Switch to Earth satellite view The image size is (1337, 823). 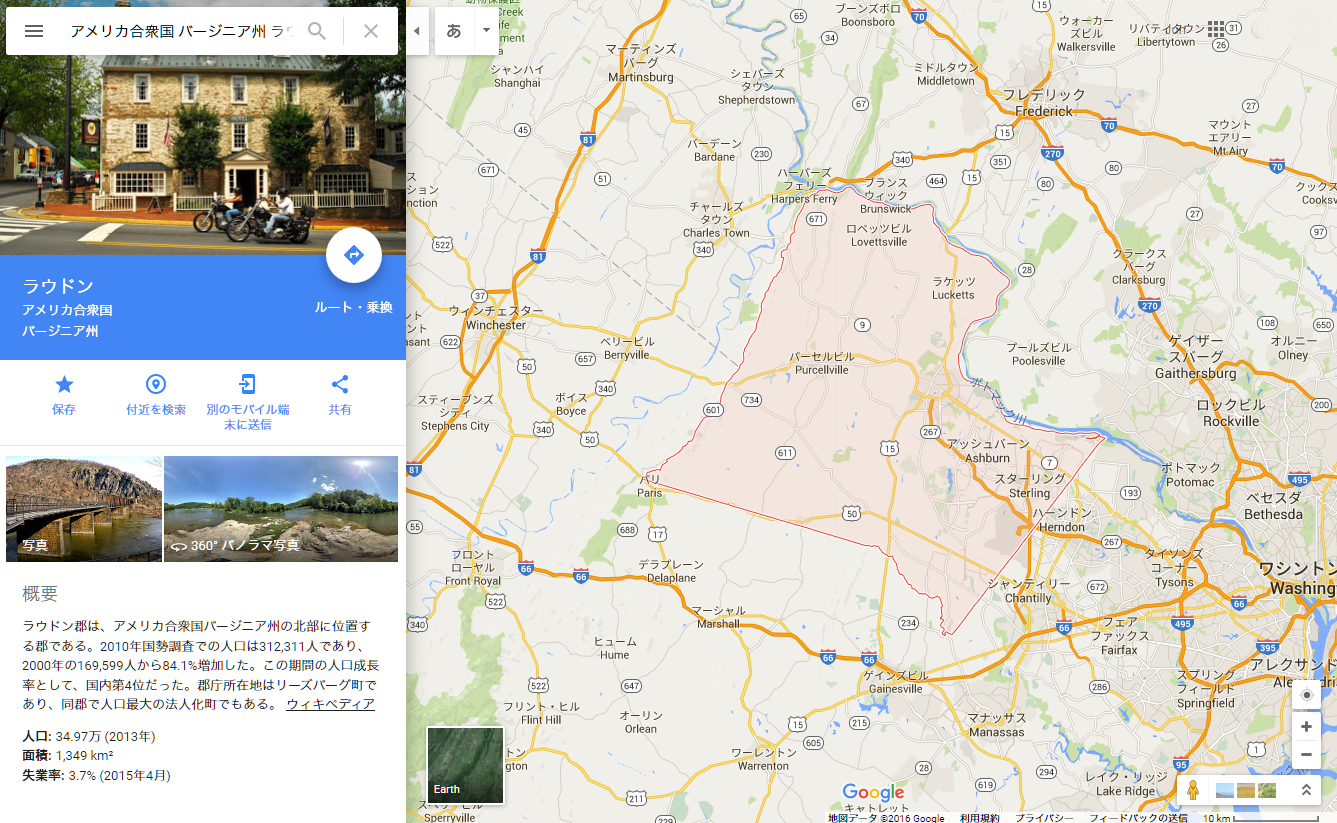click(x=465, y=765)
